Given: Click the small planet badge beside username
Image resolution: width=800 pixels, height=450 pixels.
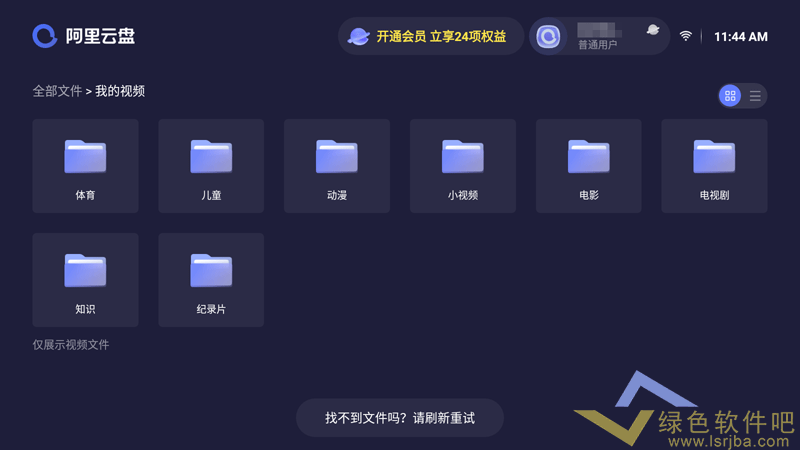Looking at the screenshot, I should [x=653, y=29].
